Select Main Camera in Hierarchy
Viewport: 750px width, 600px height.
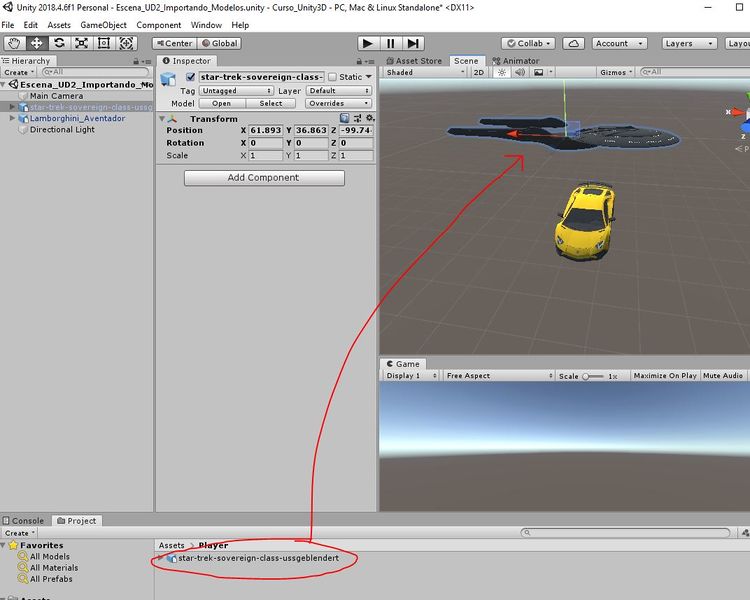[56, 96]
